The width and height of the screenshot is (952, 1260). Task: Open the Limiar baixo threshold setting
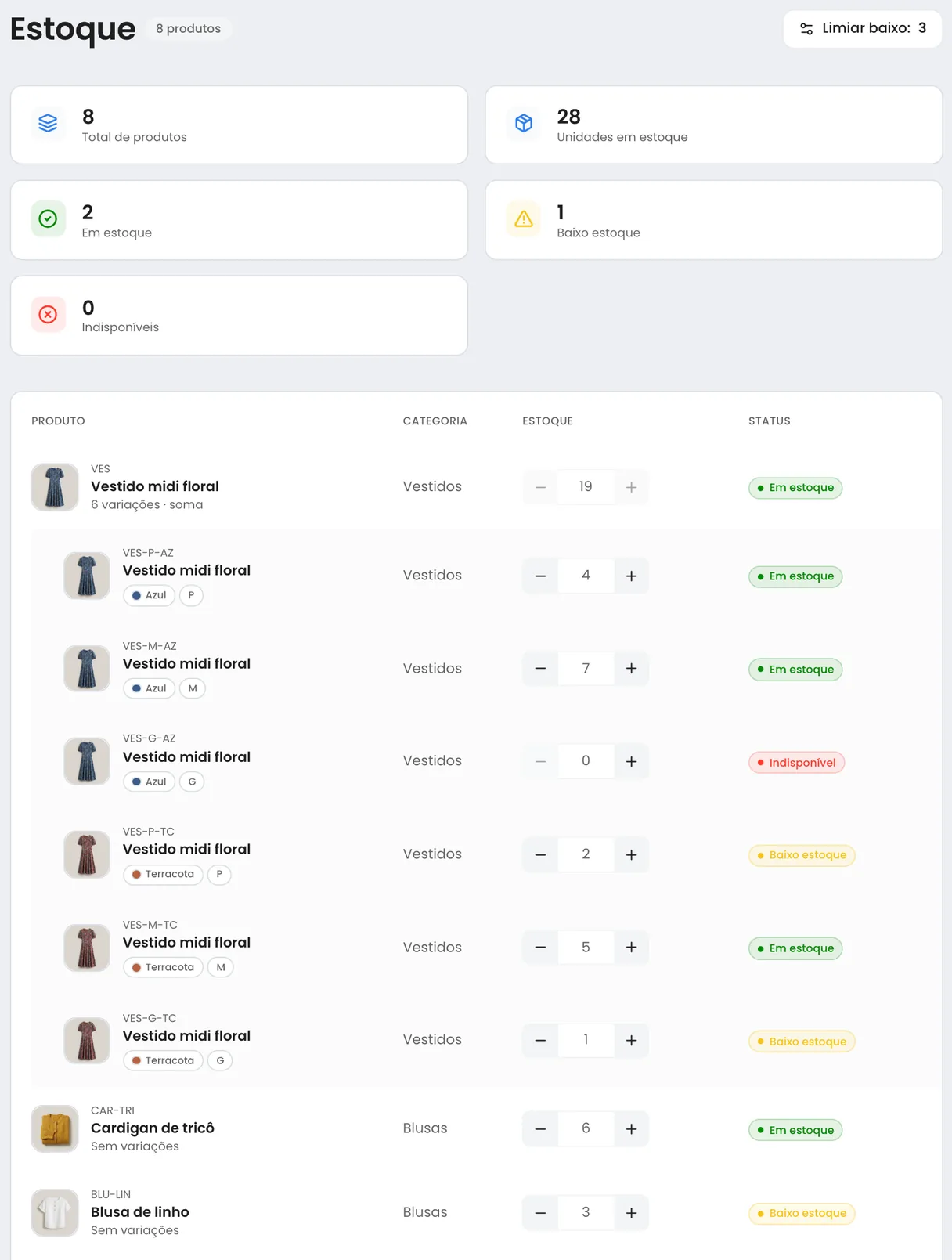(862, 29)
